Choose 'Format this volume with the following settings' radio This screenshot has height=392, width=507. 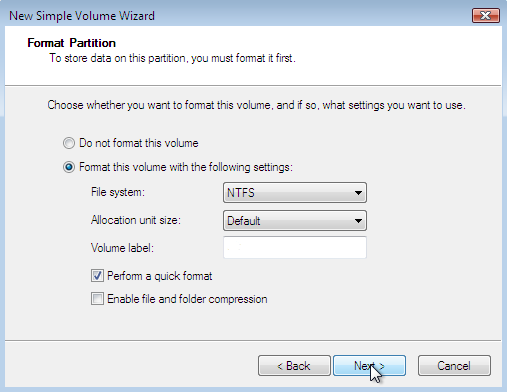coord(69,167)
